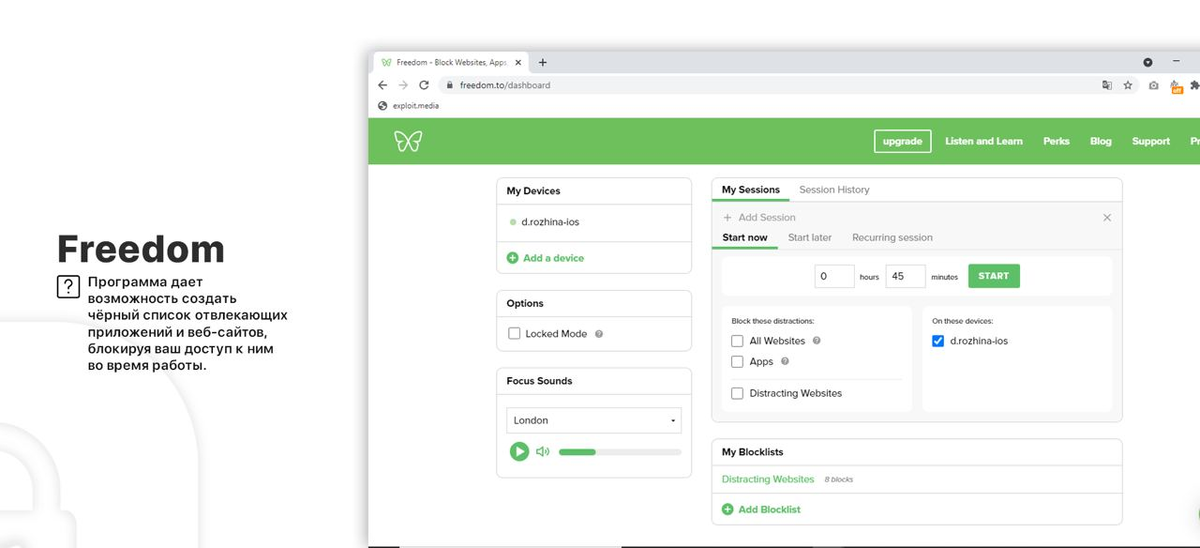The width and height of the screenshot is (1200, 548).
Task: Click the upgrade button
Action: (x=902, y=141)
